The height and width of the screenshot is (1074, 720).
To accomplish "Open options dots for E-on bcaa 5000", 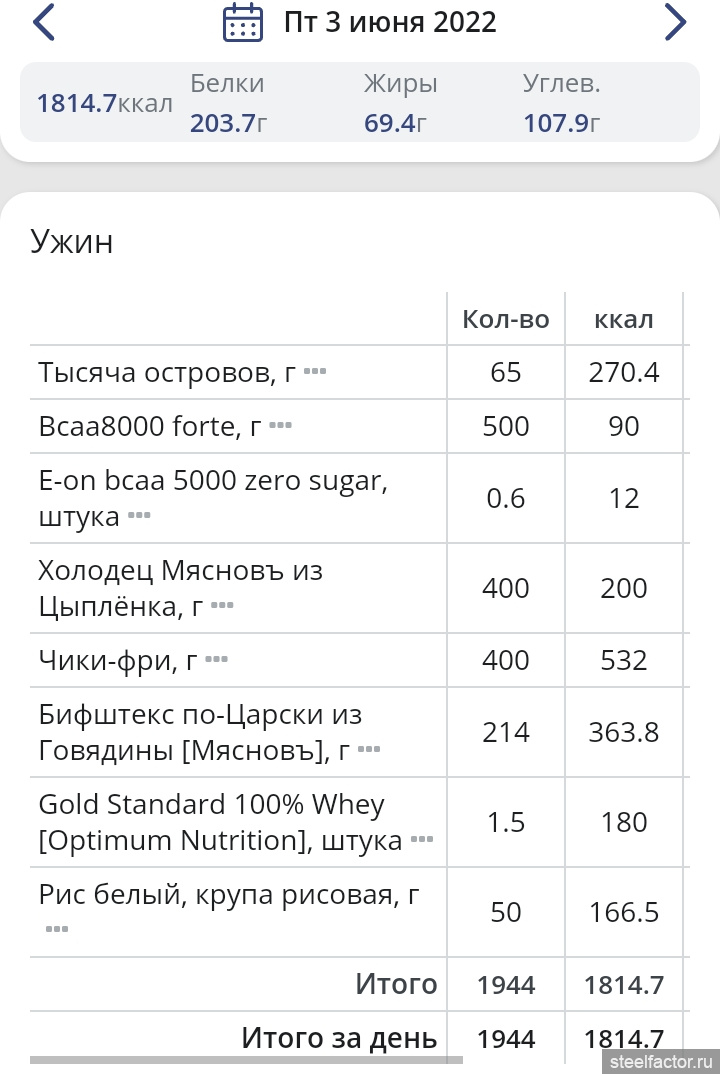I will pyautogui.click(x=139, y=515).
